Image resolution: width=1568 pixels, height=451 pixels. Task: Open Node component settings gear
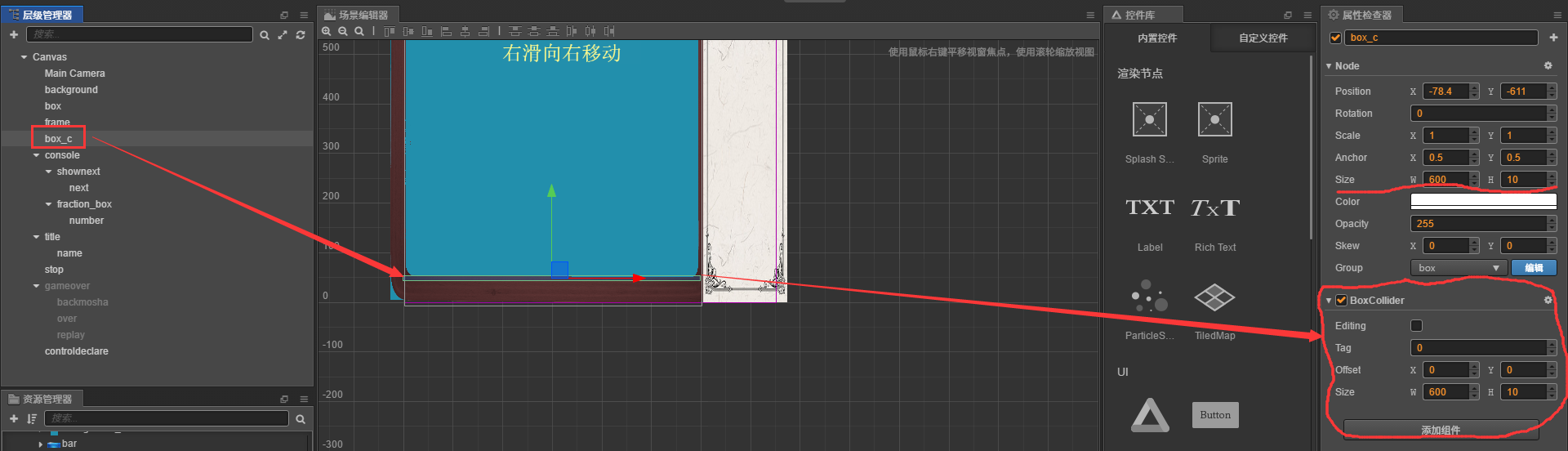[1548, 65]
